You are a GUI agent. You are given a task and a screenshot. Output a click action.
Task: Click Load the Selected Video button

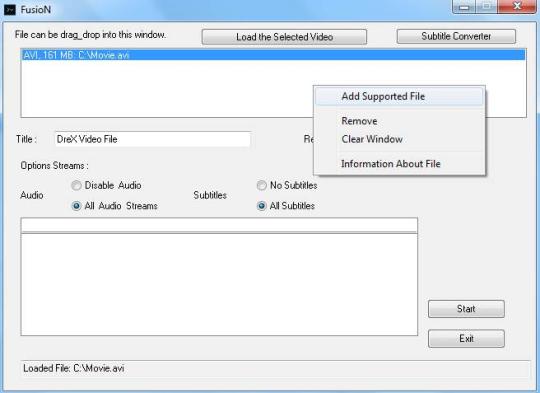pyautogui.click(x=284, y=37)
